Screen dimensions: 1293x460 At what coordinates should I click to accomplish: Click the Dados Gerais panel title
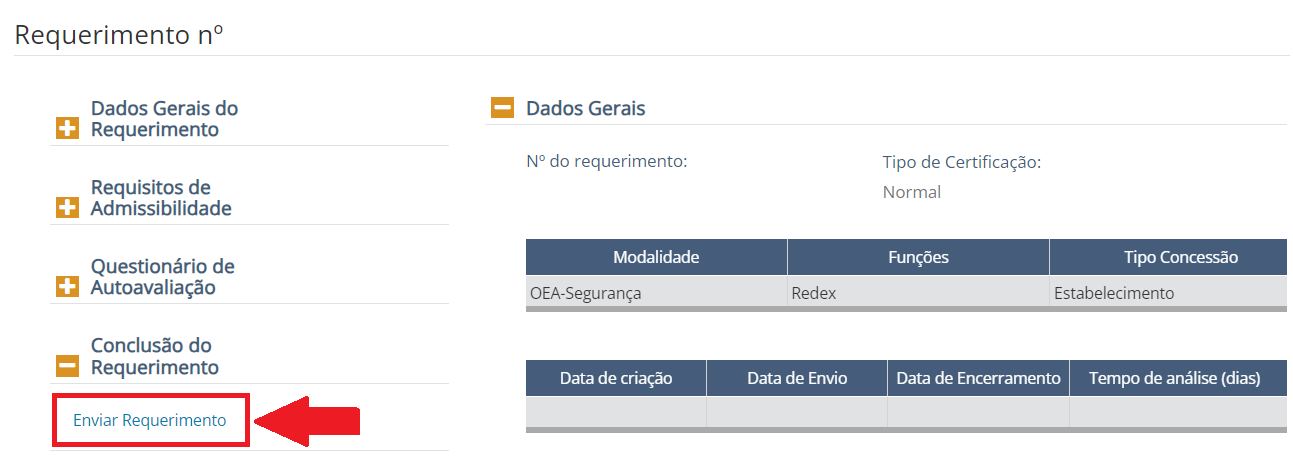pyautogui.click(x=586, y=108)
